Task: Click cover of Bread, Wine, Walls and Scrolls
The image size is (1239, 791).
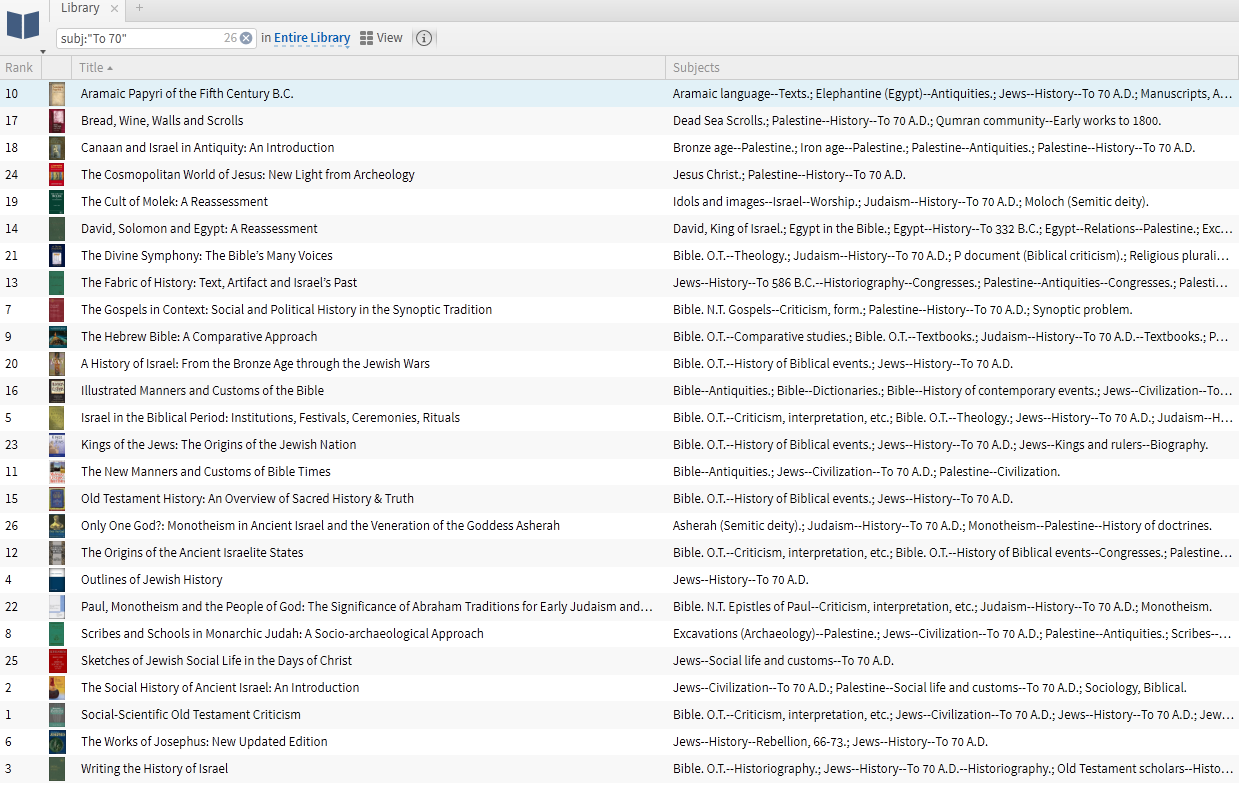Action: coord(57,121)
